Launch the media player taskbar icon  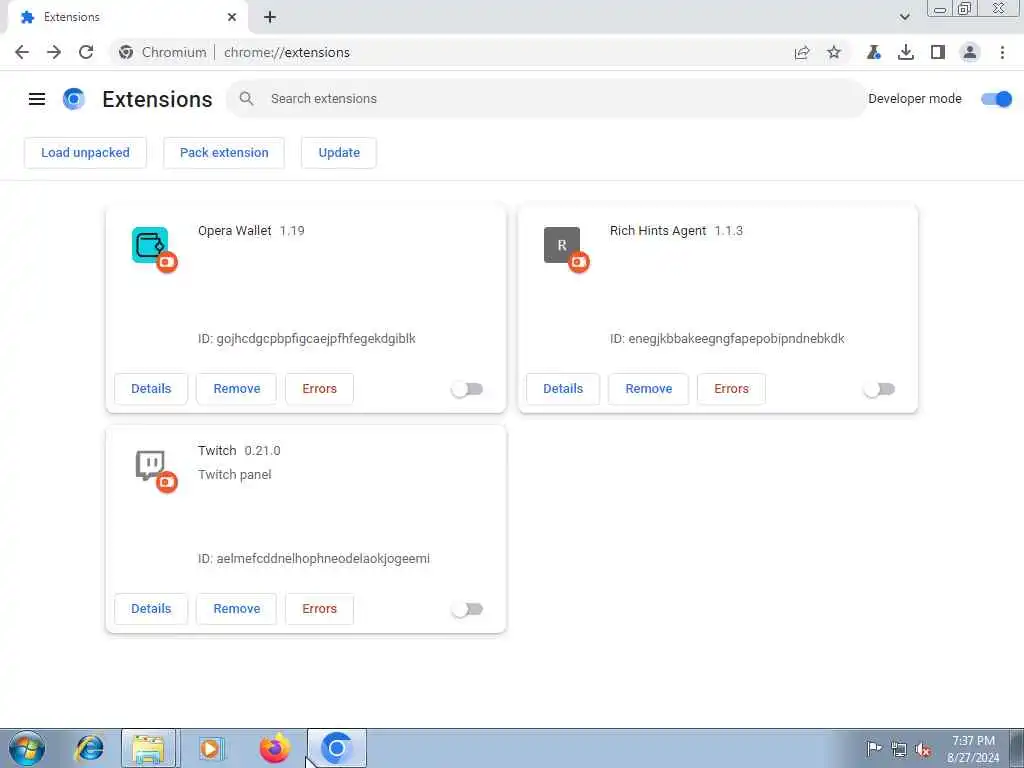(x=211, y=748)
